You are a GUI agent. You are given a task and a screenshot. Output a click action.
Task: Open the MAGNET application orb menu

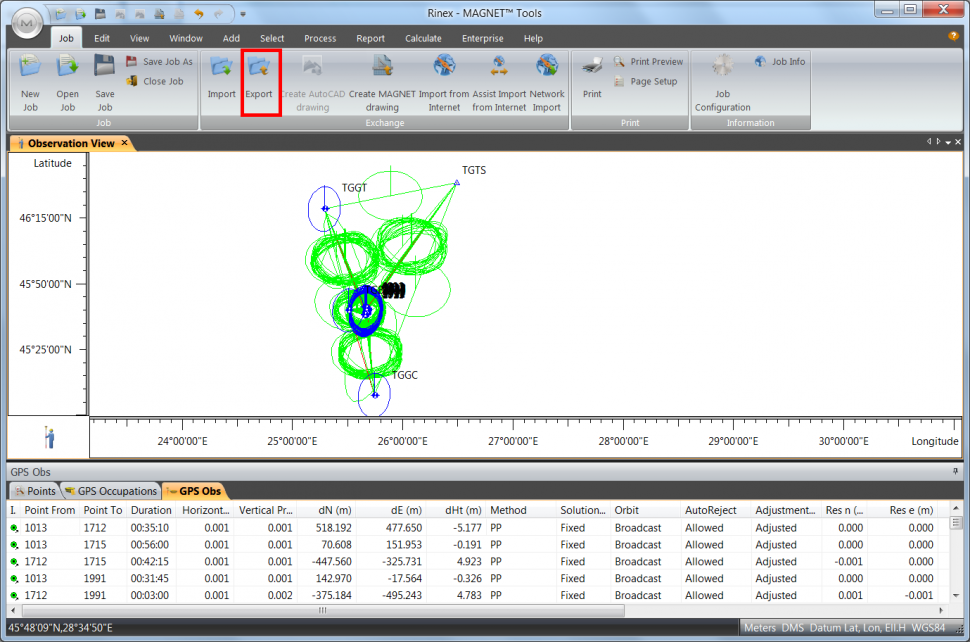point(27,24)
